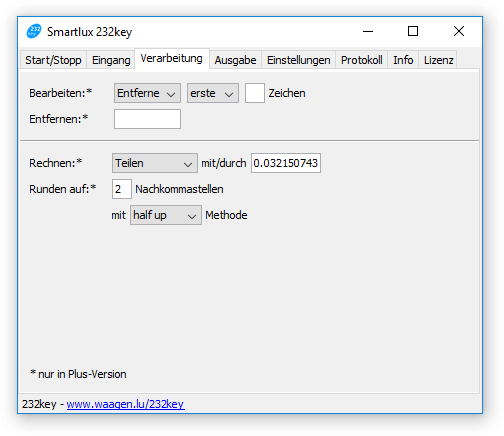
Task: Click the 'Zeichen' label text
Action: pos(287,93)
